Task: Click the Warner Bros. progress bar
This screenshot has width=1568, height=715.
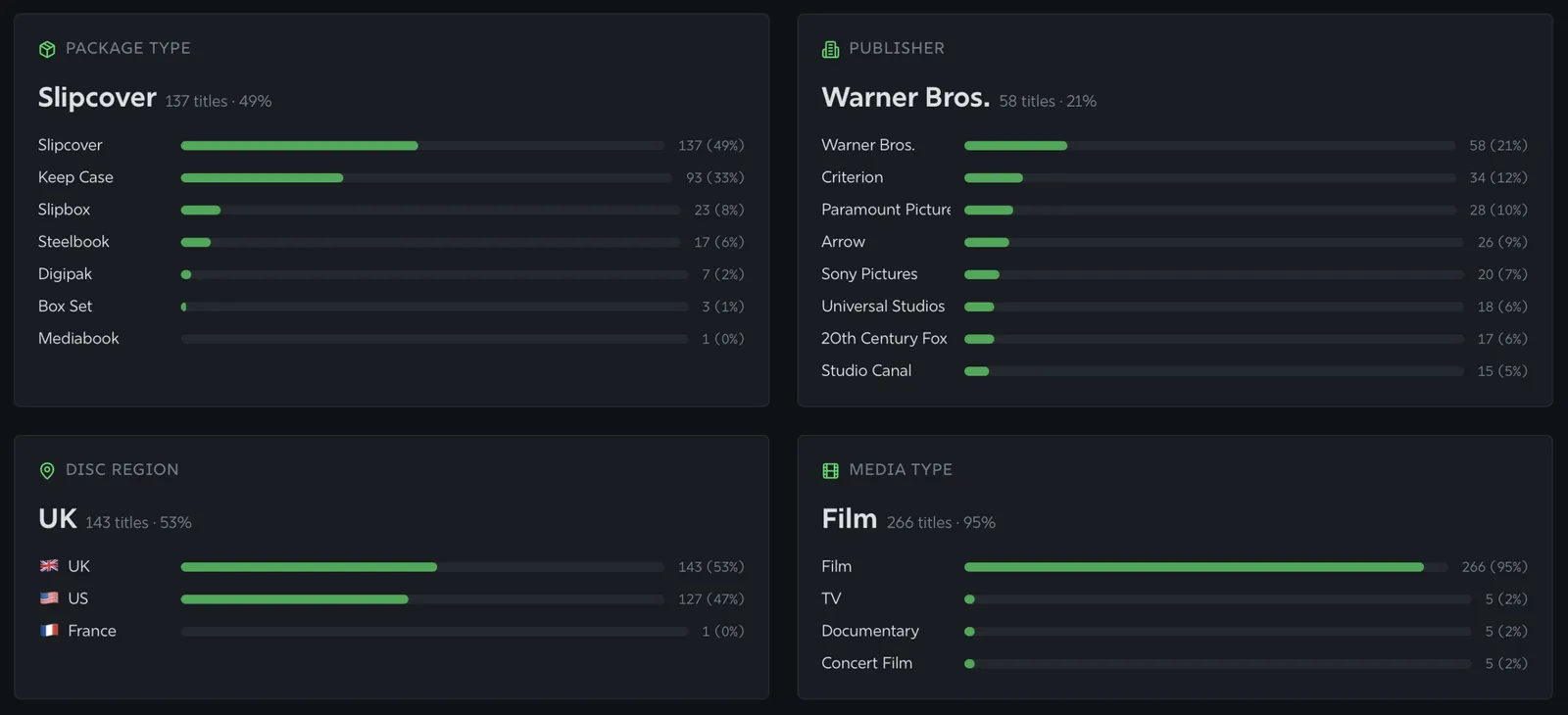Action: point(1209,145)
